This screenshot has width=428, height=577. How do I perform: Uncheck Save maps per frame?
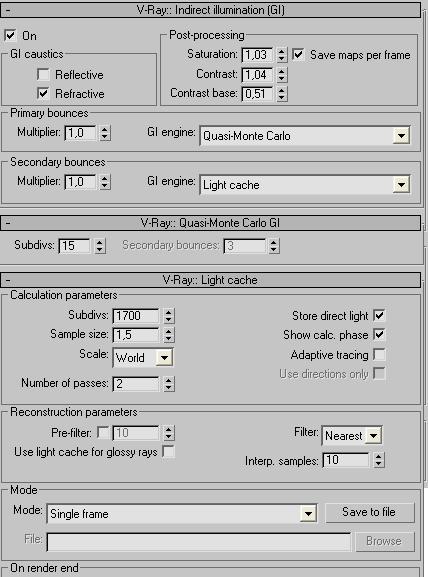coord(298,55)
